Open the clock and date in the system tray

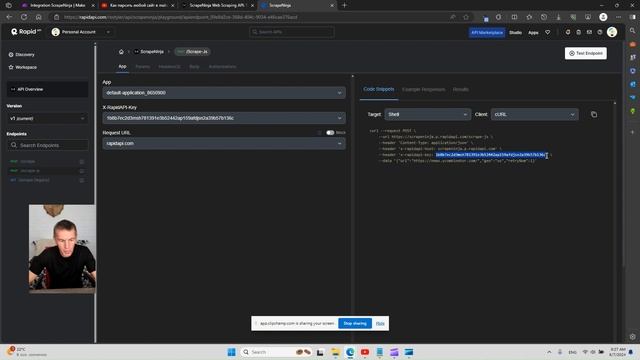pos(617,352)
